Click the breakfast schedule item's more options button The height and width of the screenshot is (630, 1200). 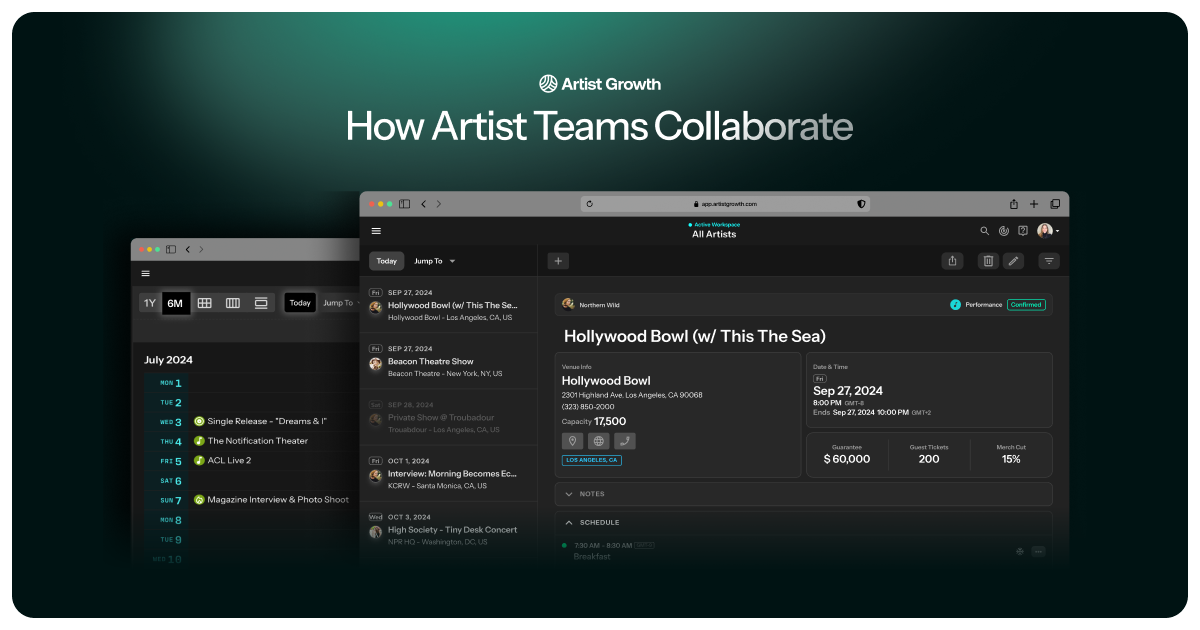1038,551
